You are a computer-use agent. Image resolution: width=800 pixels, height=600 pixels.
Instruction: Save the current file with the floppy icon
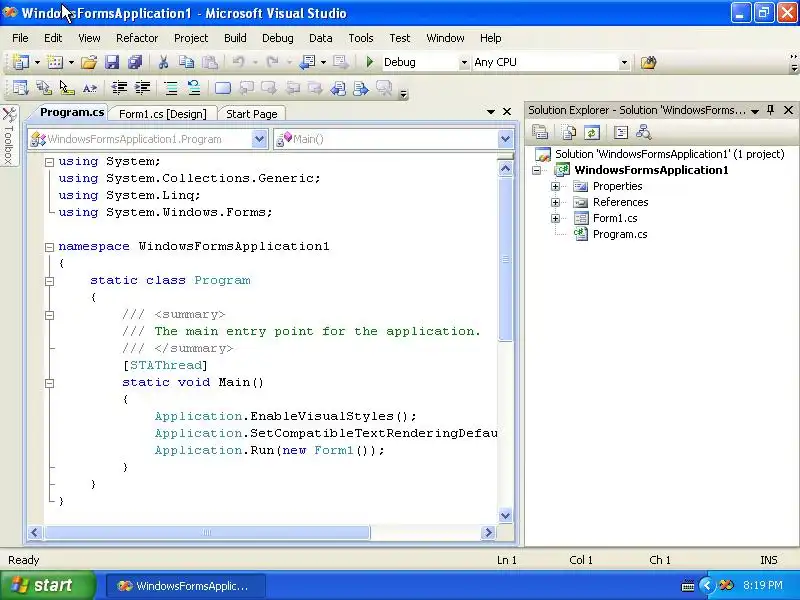pos(112,62)
